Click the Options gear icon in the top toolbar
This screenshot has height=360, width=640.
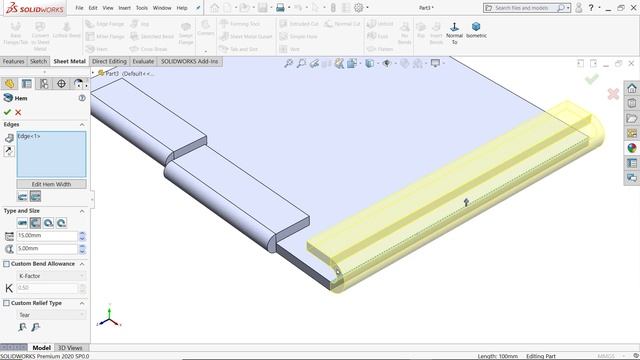coord(358,7)
